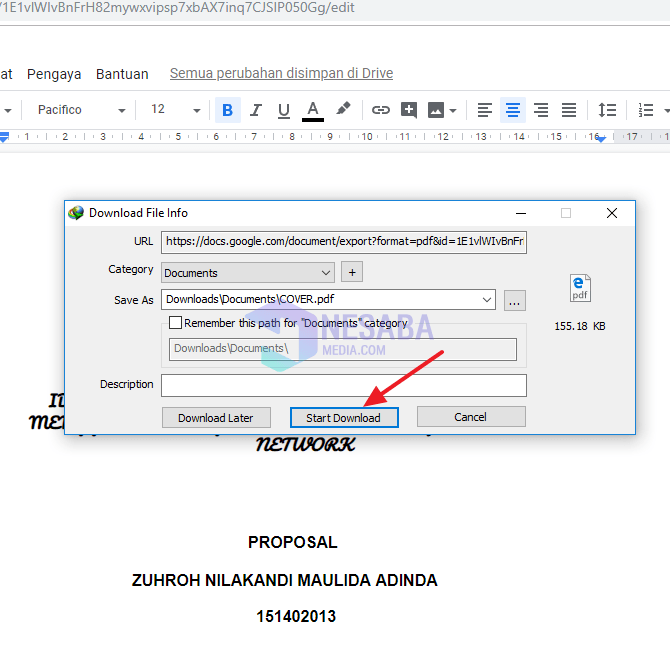Open the text color picker

(313, 110)
